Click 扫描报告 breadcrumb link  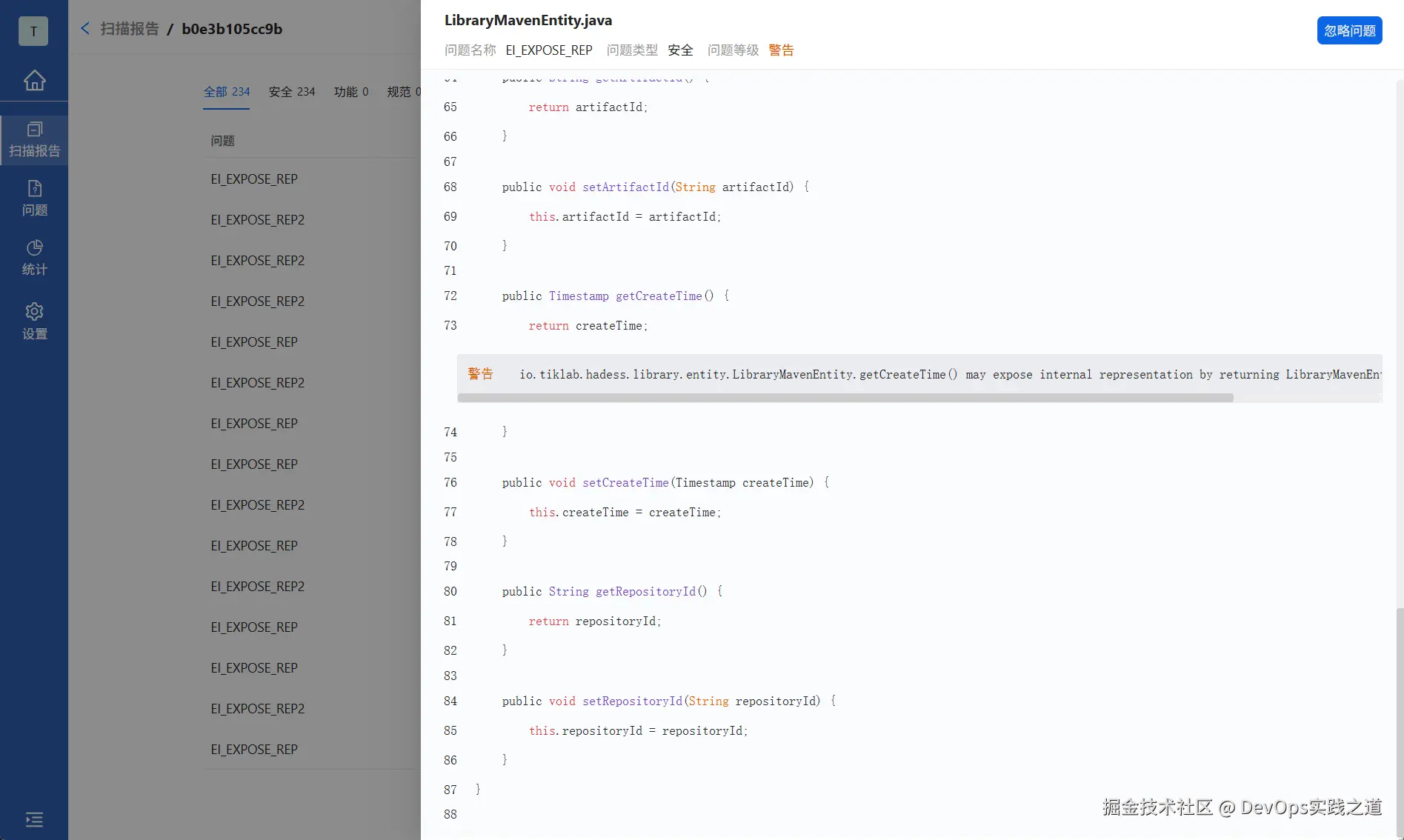click(x=130, y=29)
